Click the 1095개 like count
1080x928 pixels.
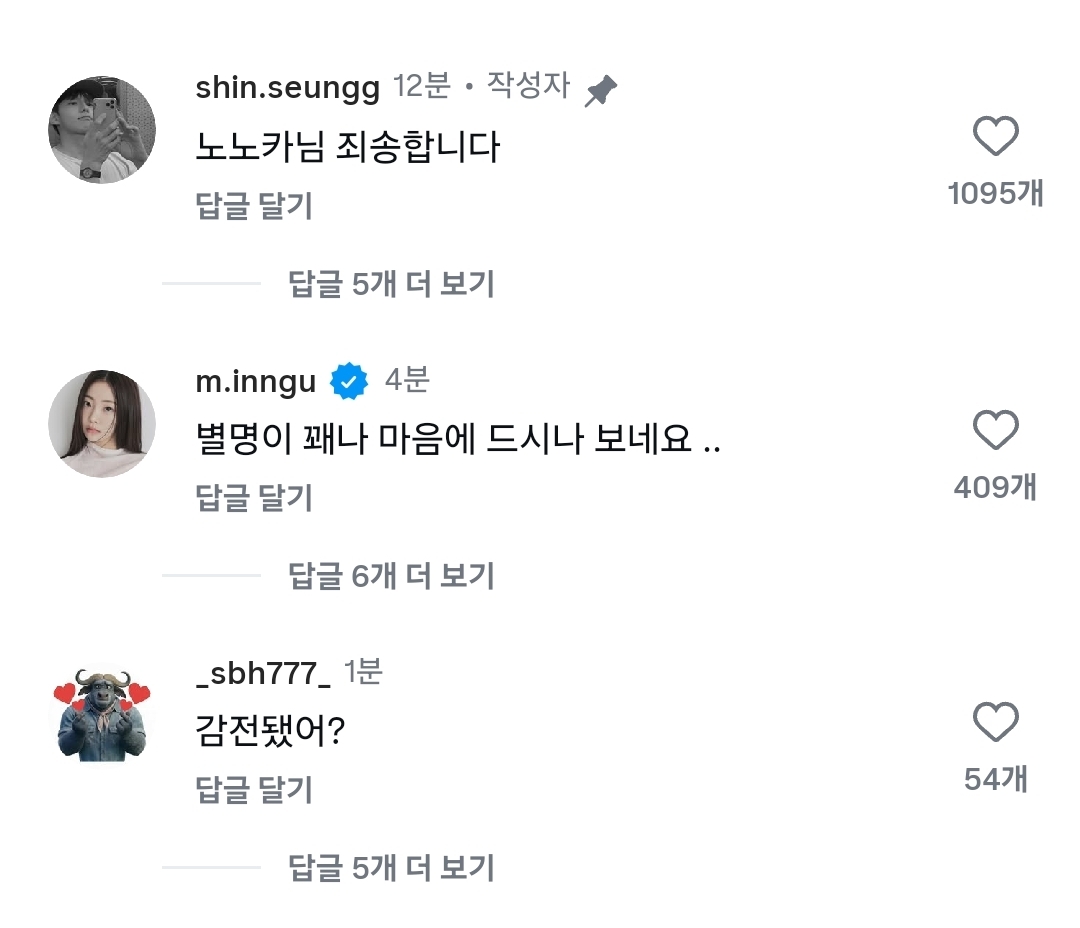[x=995, y=194]
